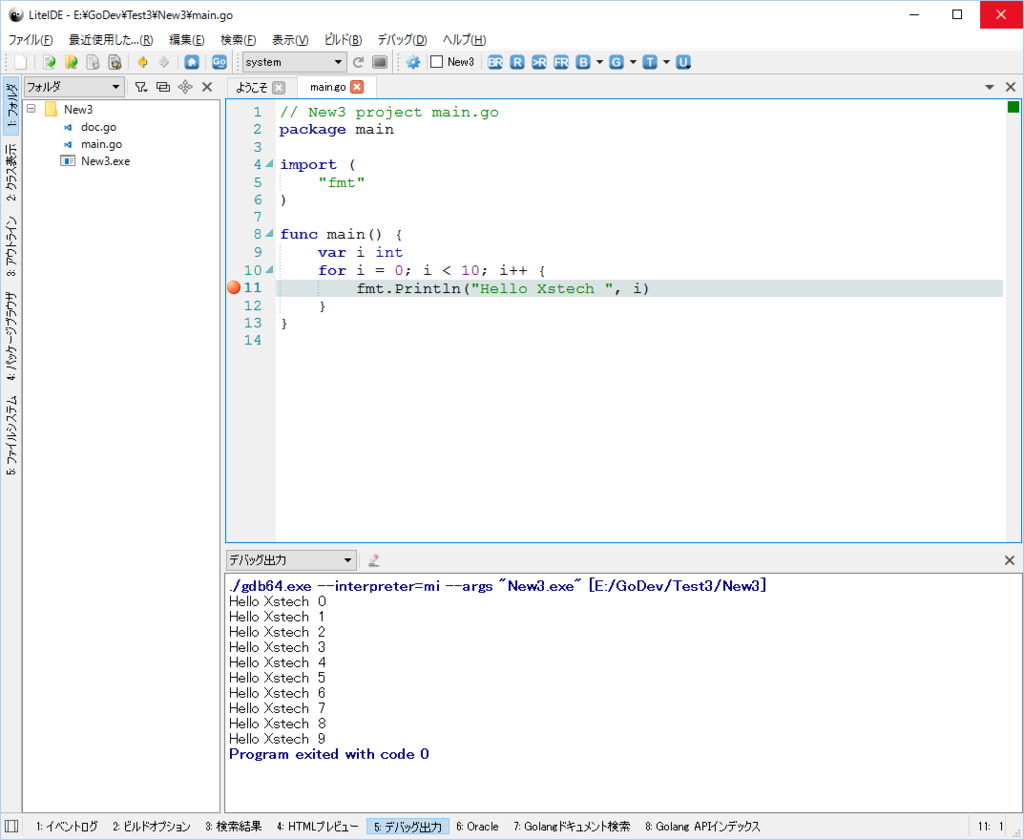
Task: Switch to the ようこそ tab
Action: (251, 87)
